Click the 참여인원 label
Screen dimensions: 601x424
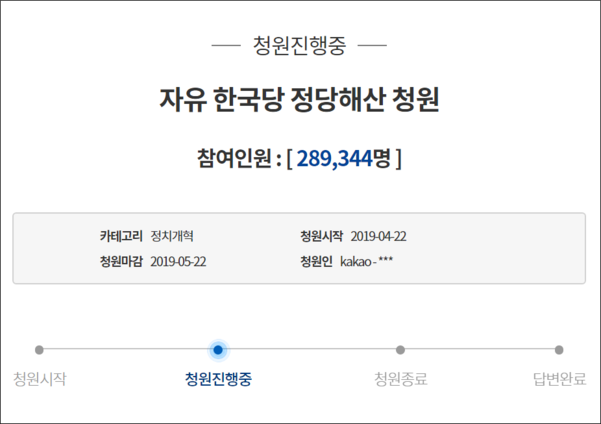pos(234,158)
